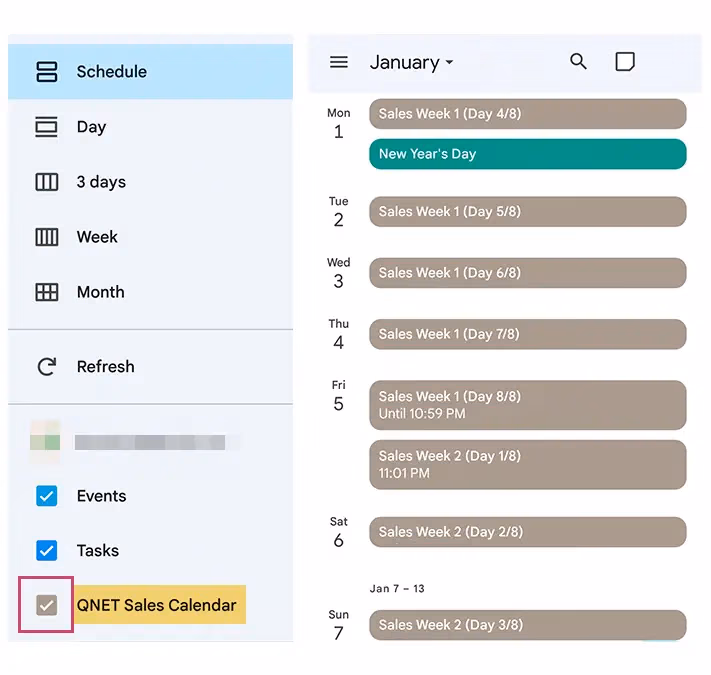Click the Thu 4 date header
Screen dimensions: 711x675
tap(339, 334)
